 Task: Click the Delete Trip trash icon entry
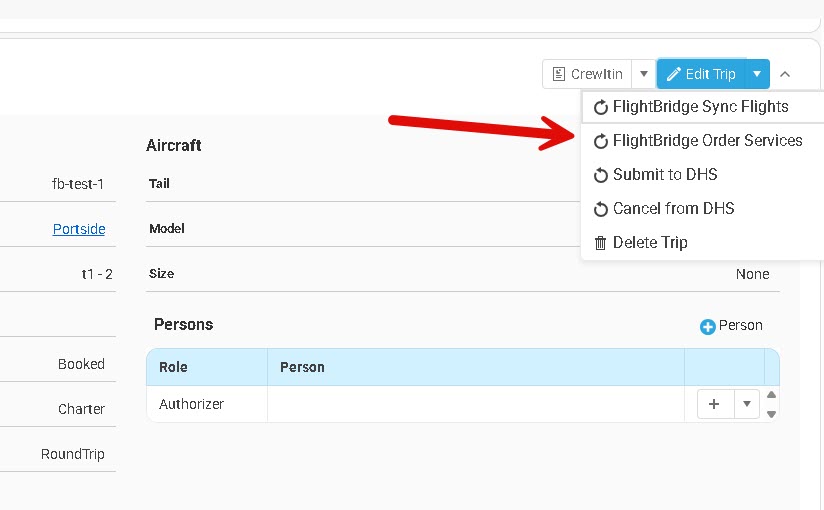pos(641,243)
